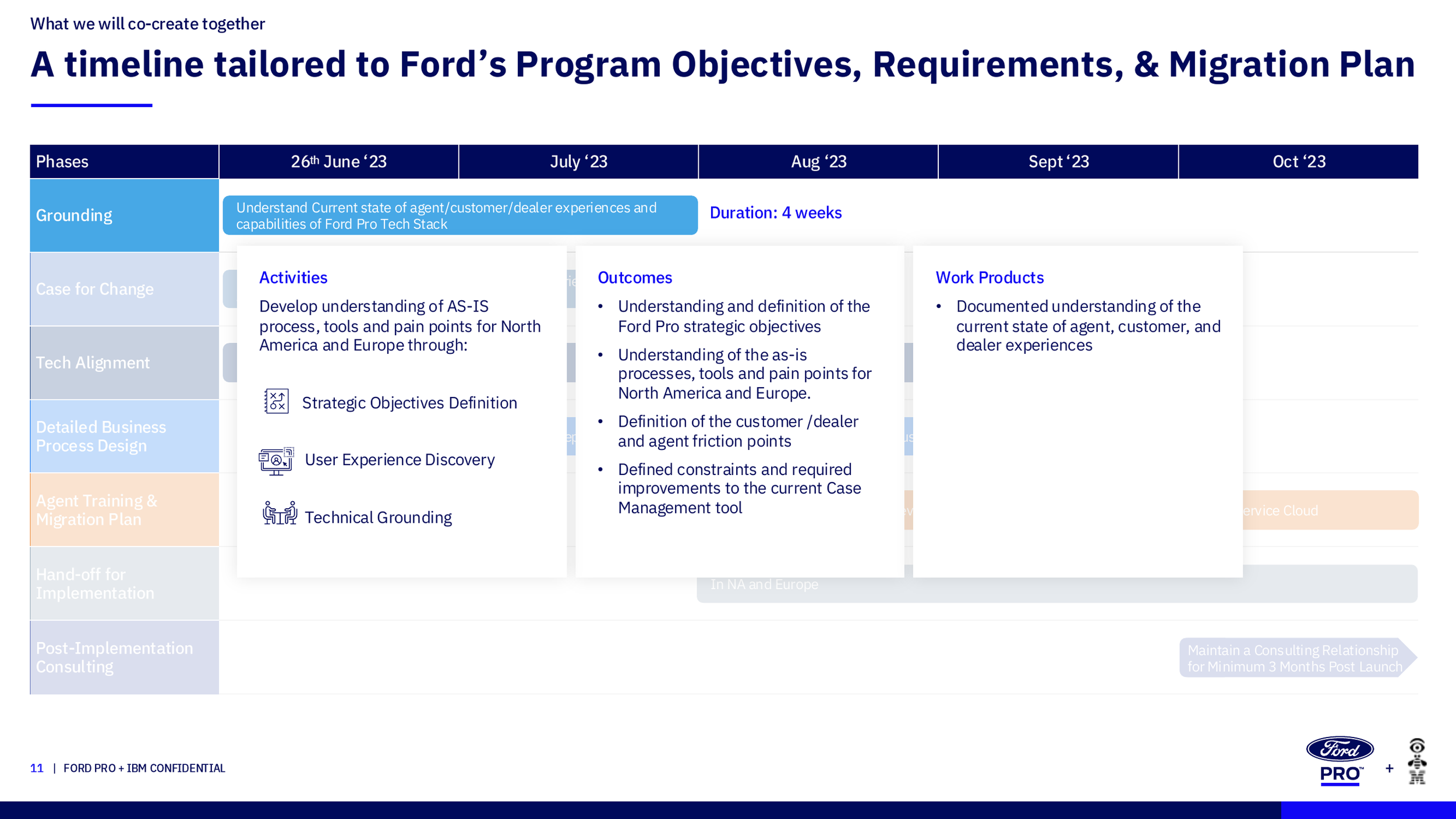Click the Aug '23 column header
Image resolution: width=1456 pixels, height=819 pixels.
(x=819, y=162)
